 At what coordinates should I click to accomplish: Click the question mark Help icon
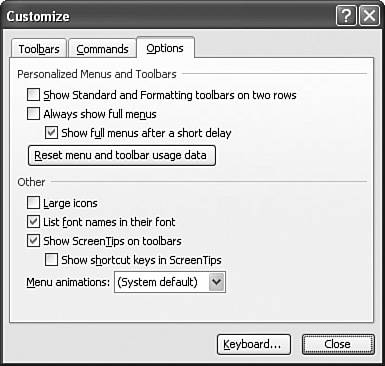(x=347, y=16)
